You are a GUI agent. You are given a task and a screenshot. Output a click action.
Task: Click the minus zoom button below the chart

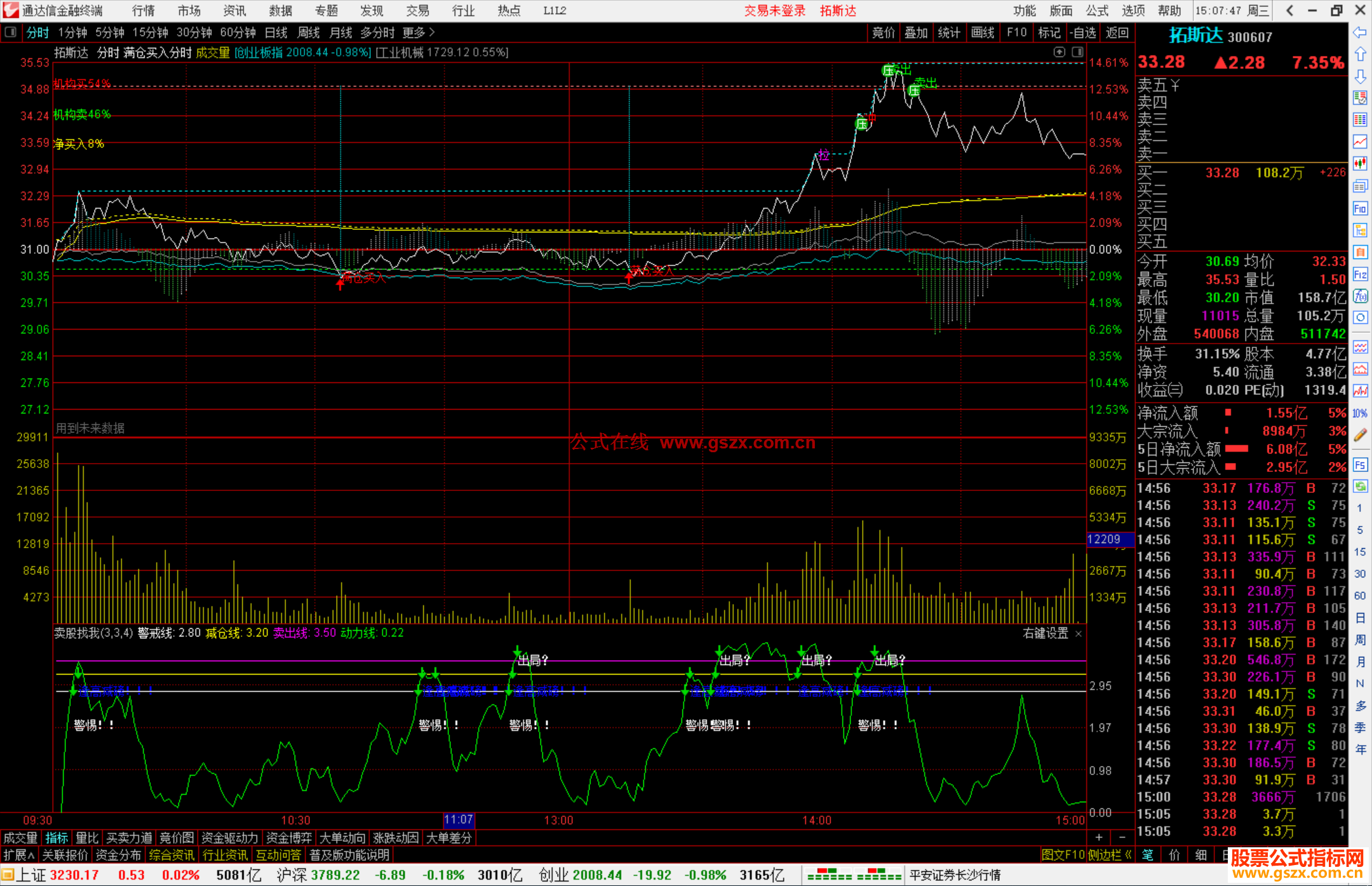pyautogui.click(x=1122, y=838)
